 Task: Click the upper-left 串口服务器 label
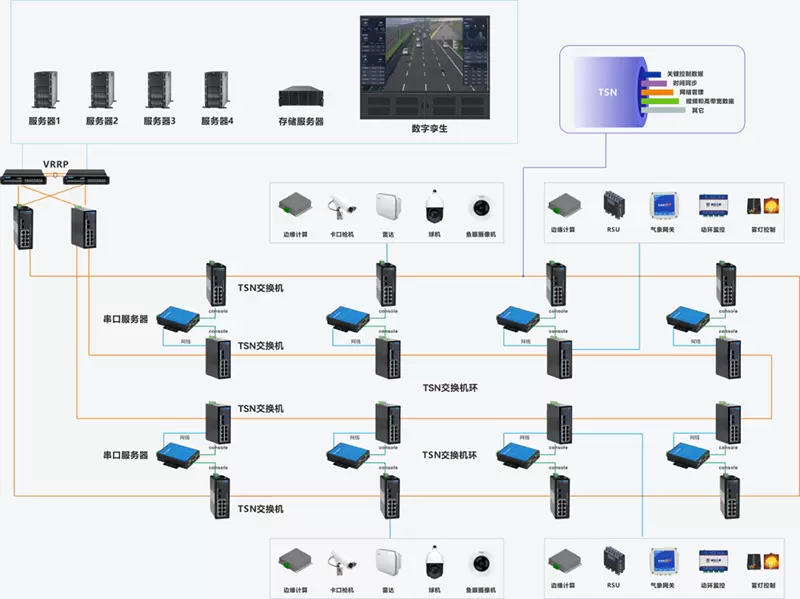click(x=126, y=320)
